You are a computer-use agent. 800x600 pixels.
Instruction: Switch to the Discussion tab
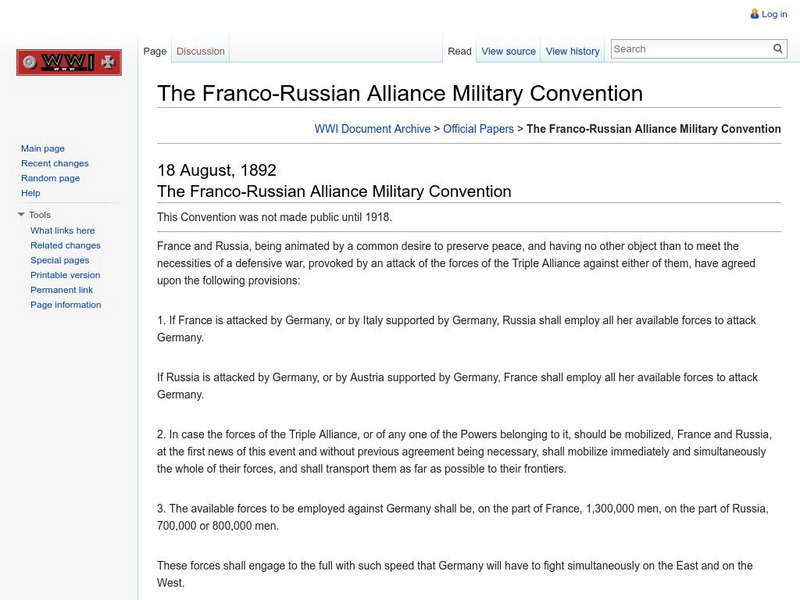[200, 51]
